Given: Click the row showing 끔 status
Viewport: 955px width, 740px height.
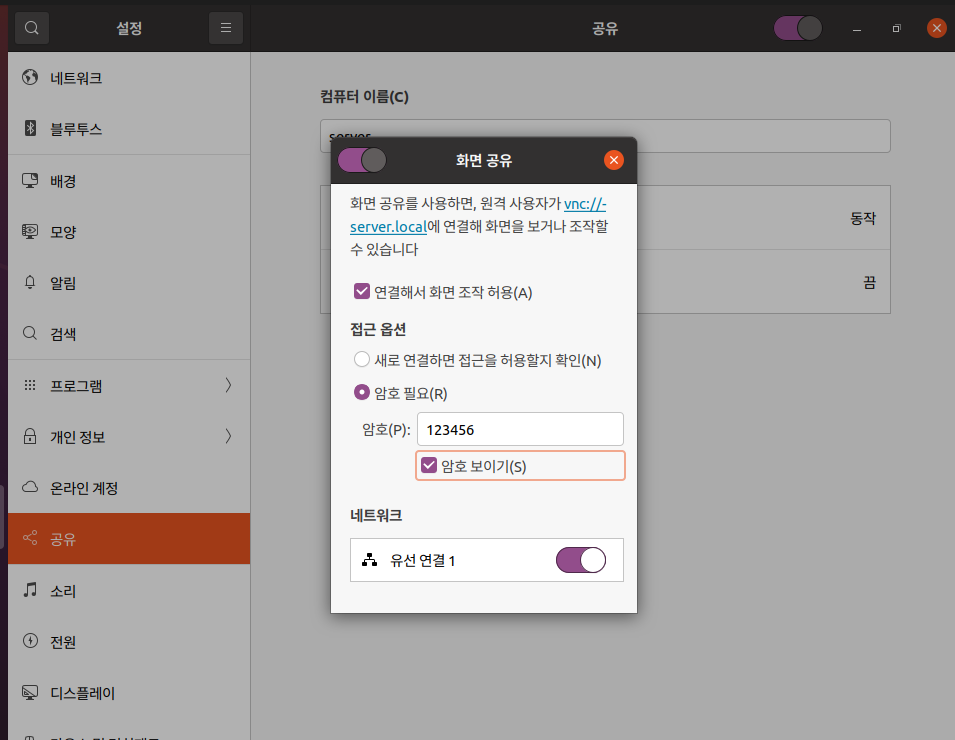Looking at the screenshot, I should [x=764, y=281].
